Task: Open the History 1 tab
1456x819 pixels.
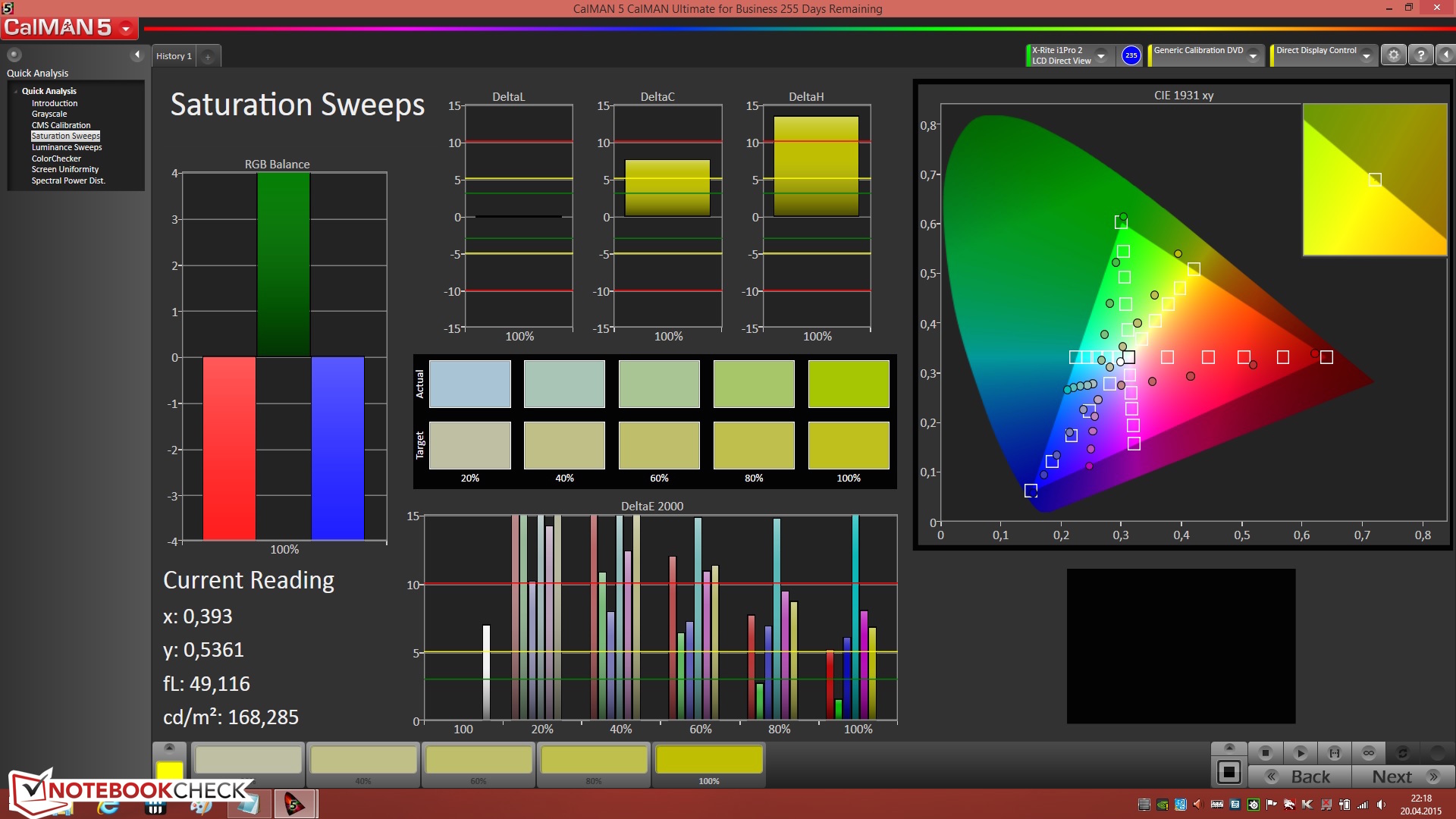Action: coord(174,56)
